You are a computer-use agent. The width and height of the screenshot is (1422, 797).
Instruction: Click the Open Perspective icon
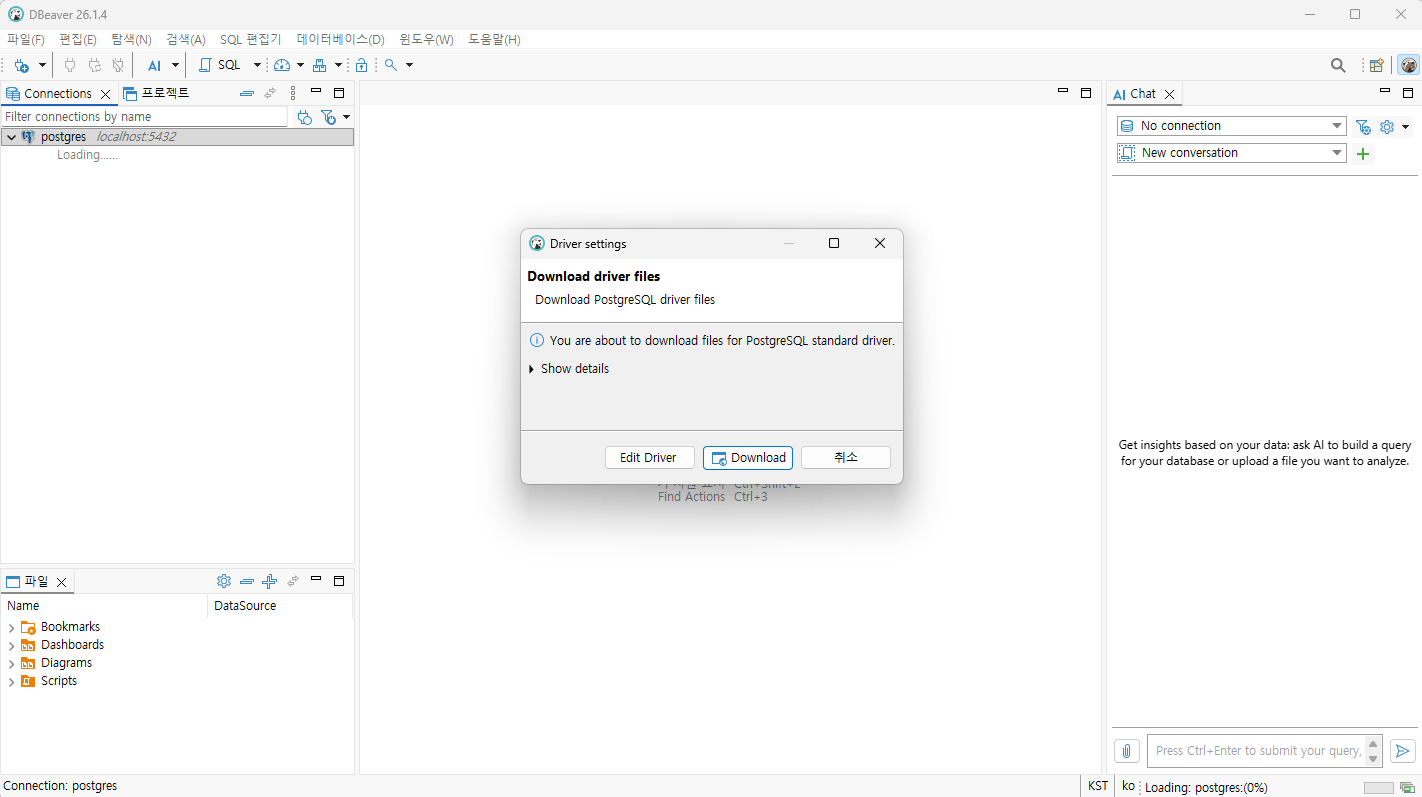tap(1377, 65)
